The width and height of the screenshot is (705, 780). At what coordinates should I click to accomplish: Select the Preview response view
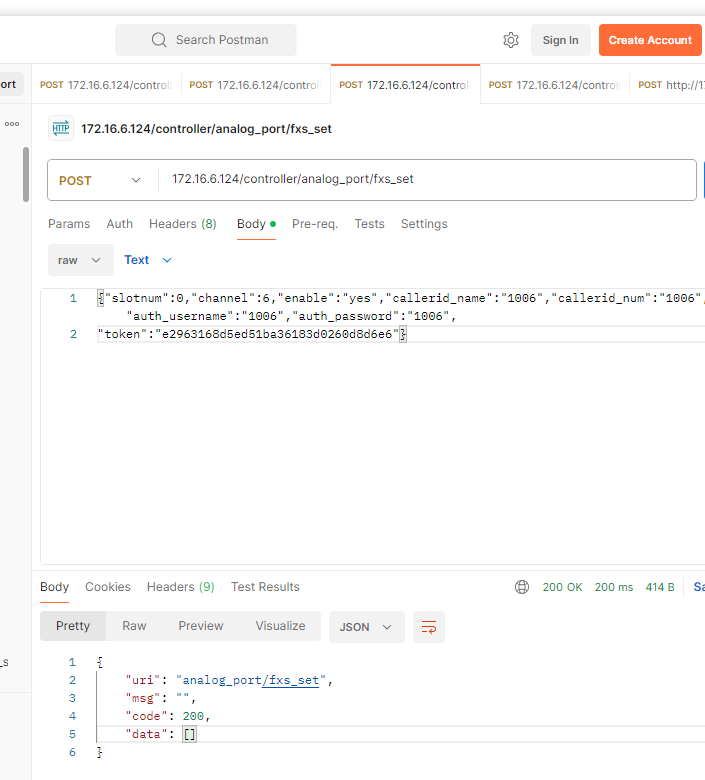(201, 626)
